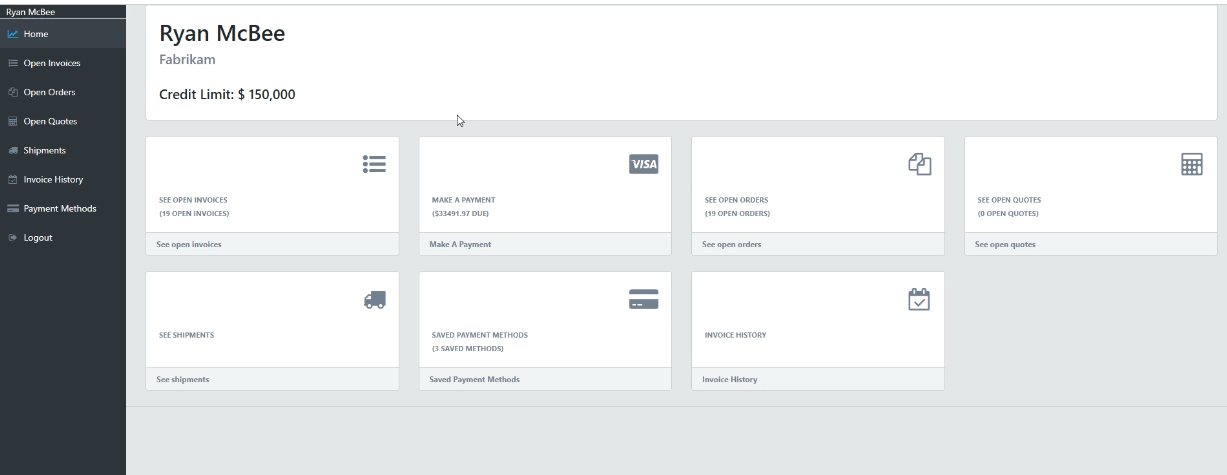Click the 'SAVED PAYMENT METHODS' card title

(x=480, y=335)
